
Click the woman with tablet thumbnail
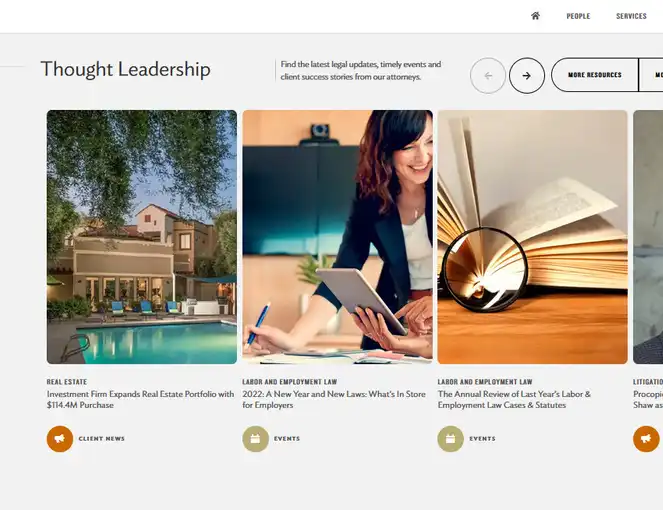pos(337,237)
